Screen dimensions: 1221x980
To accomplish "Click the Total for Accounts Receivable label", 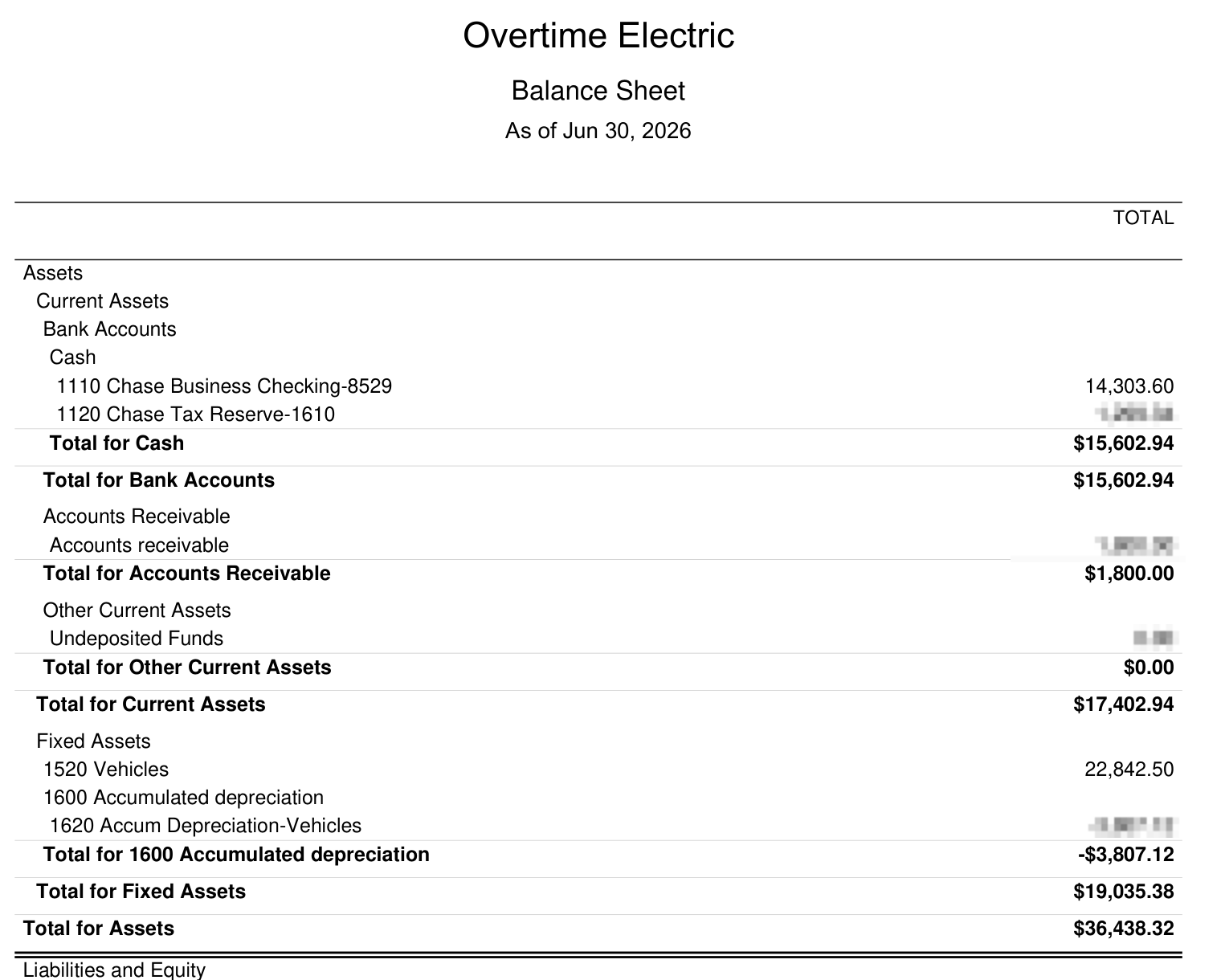I will 187,574.
